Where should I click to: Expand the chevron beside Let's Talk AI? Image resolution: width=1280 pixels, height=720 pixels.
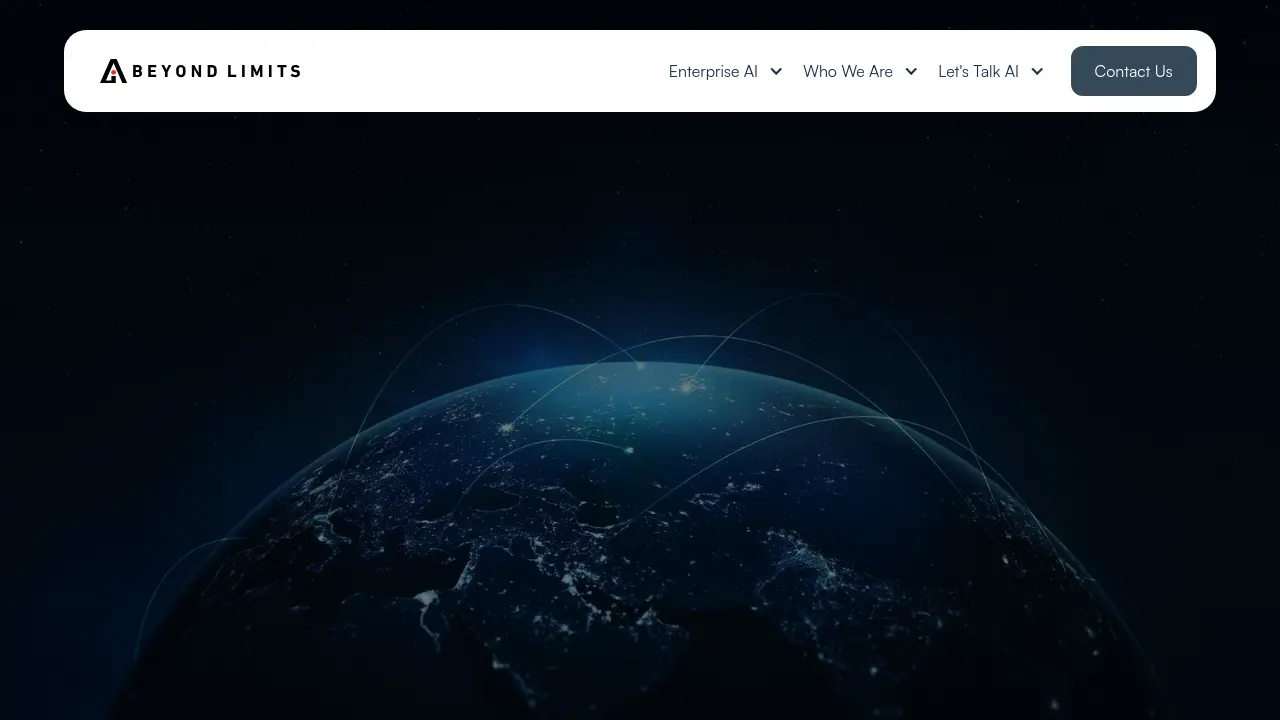pos(1037,71)
